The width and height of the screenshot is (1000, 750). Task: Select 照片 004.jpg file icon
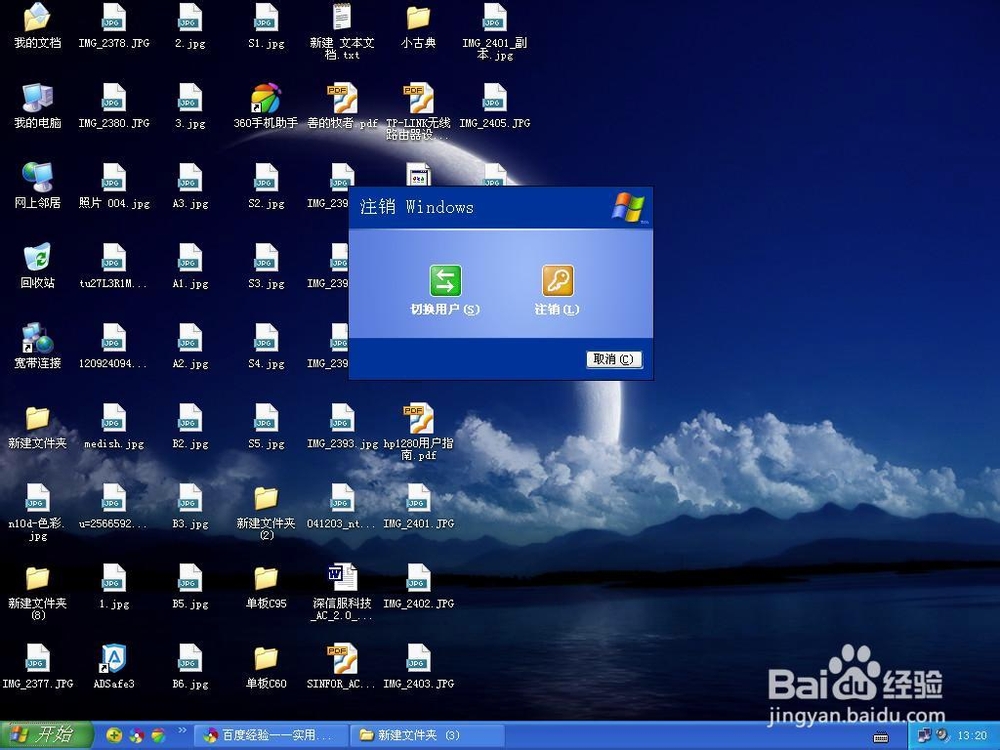point(114,177)
